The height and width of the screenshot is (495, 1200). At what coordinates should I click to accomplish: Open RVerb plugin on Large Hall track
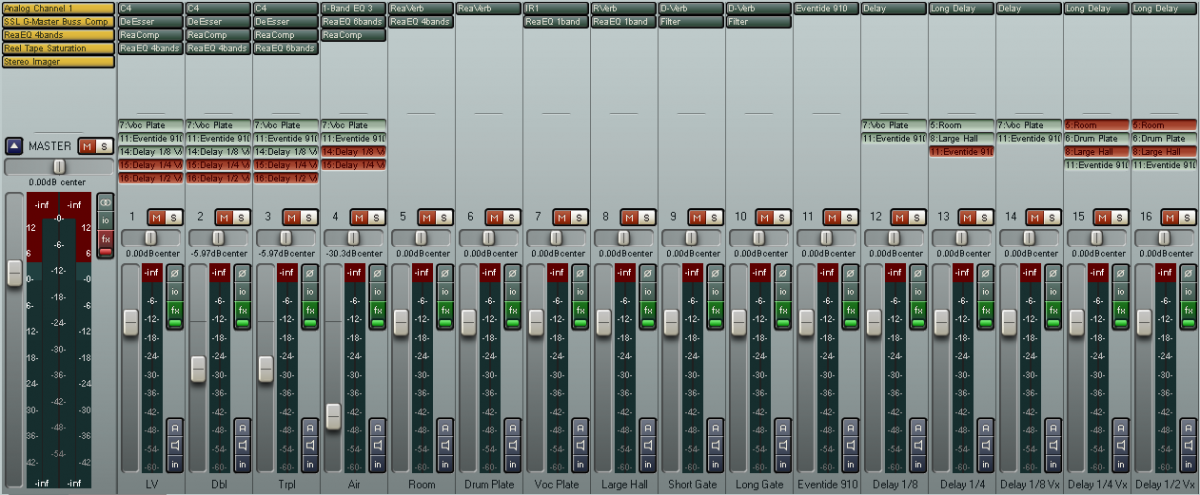pos(624,8)
